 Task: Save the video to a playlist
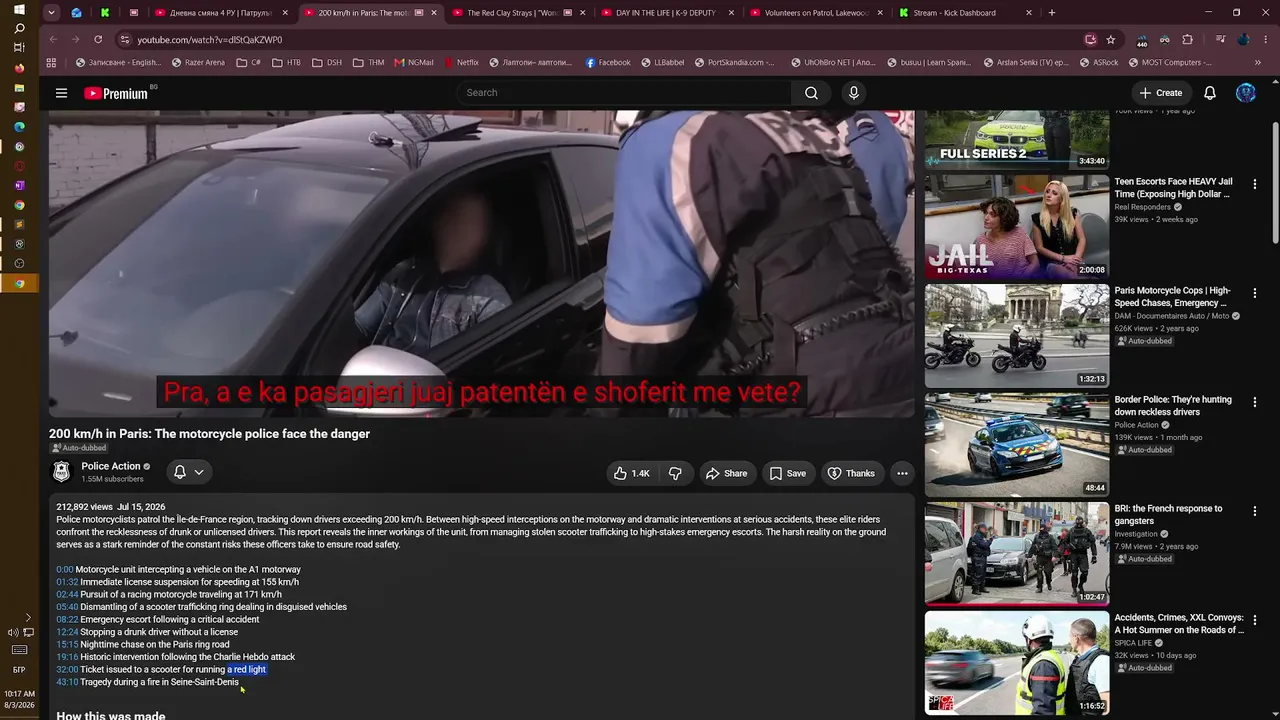coord(787,473)
